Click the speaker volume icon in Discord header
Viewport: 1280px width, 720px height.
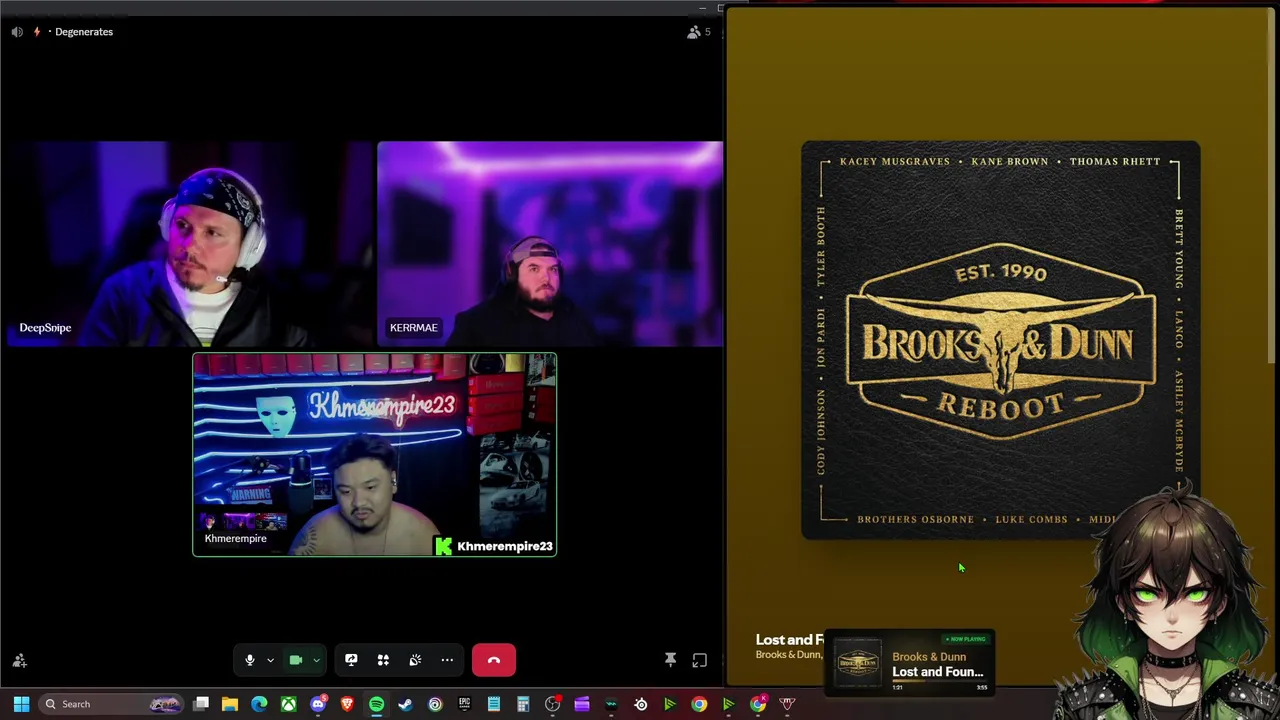17,32
